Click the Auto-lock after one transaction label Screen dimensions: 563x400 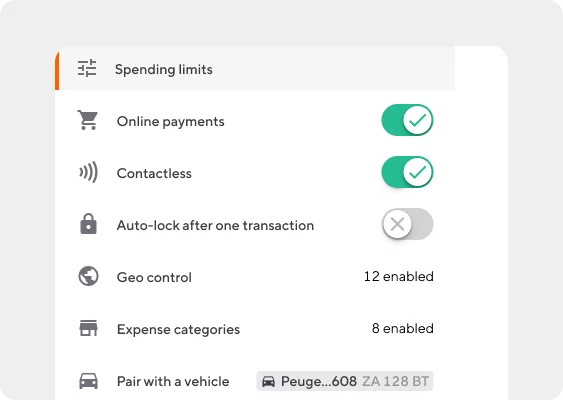215,225
